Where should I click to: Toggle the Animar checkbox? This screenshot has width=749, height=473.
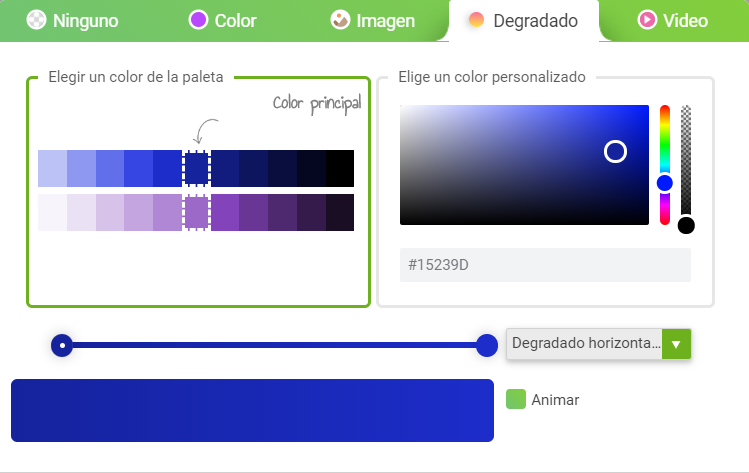click(516, 399)
